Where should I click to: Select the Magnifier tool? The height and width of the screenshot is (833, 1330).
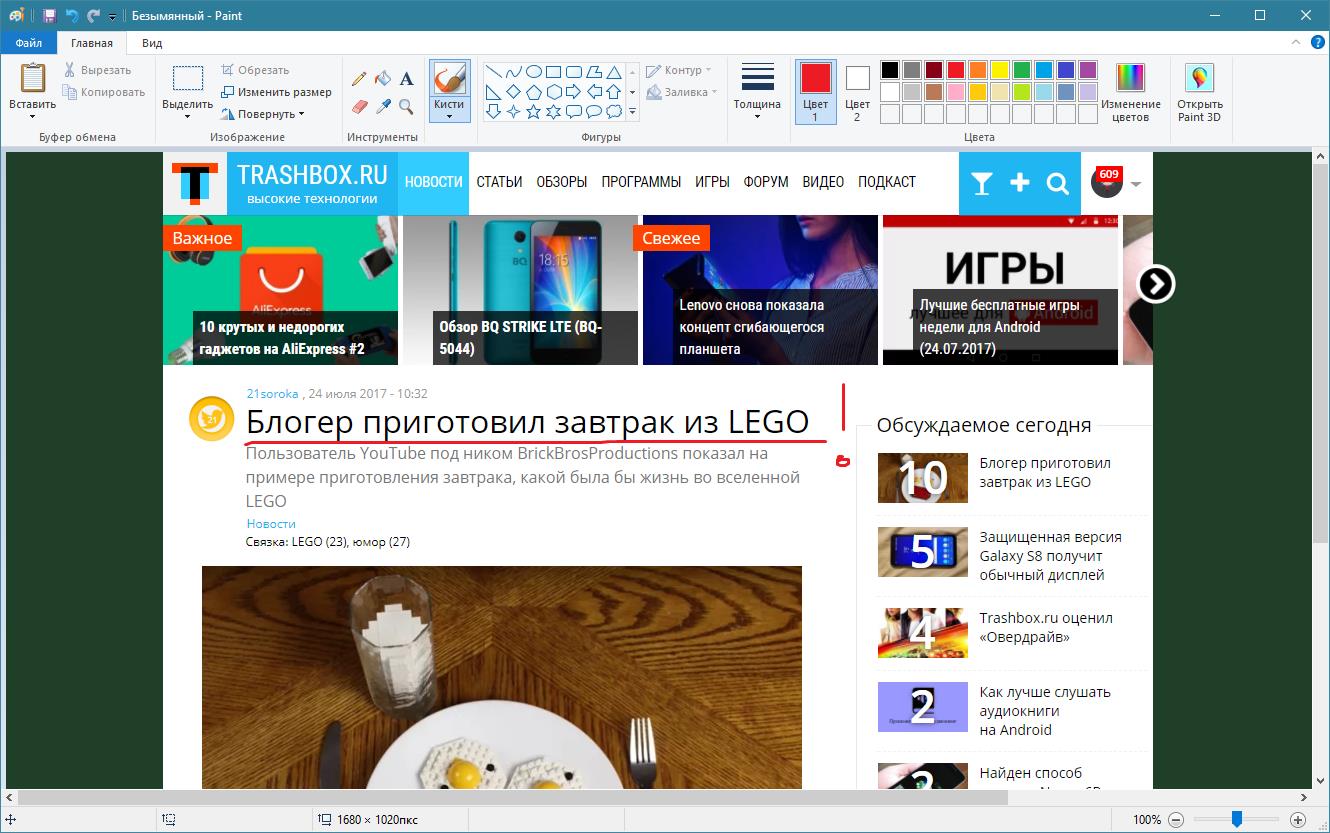pyautogui.click(x=406, y=106)
